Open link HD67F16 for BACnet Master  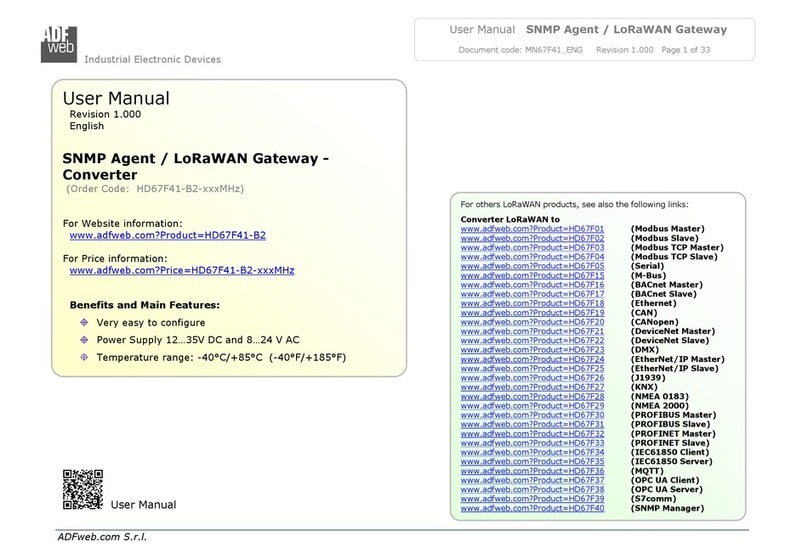click(532, 284)
